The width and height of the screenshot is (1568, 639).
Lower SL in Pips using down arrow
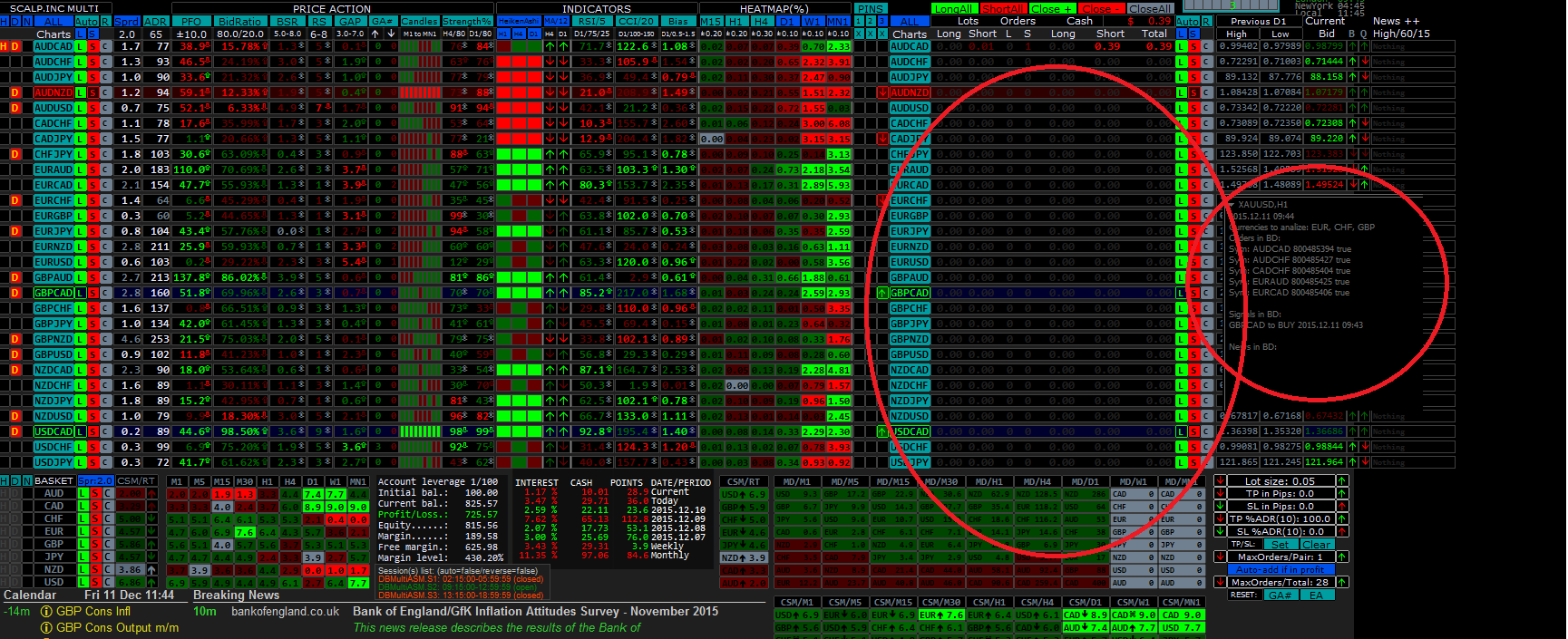point(1220,507)
